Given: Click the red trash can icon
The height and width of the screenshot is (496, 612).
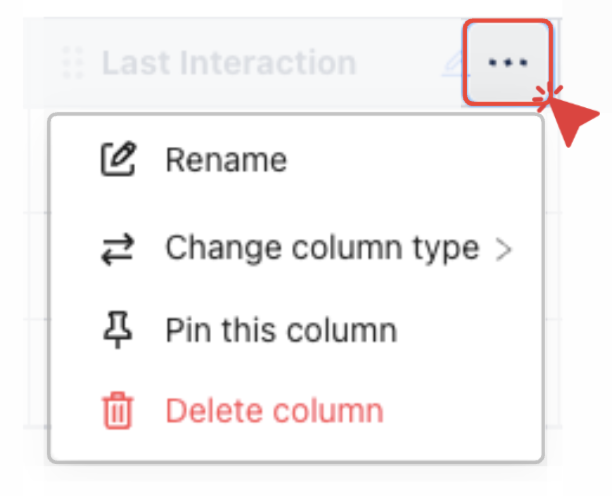Looking at the screenshot, I should (x=118, y=411).
